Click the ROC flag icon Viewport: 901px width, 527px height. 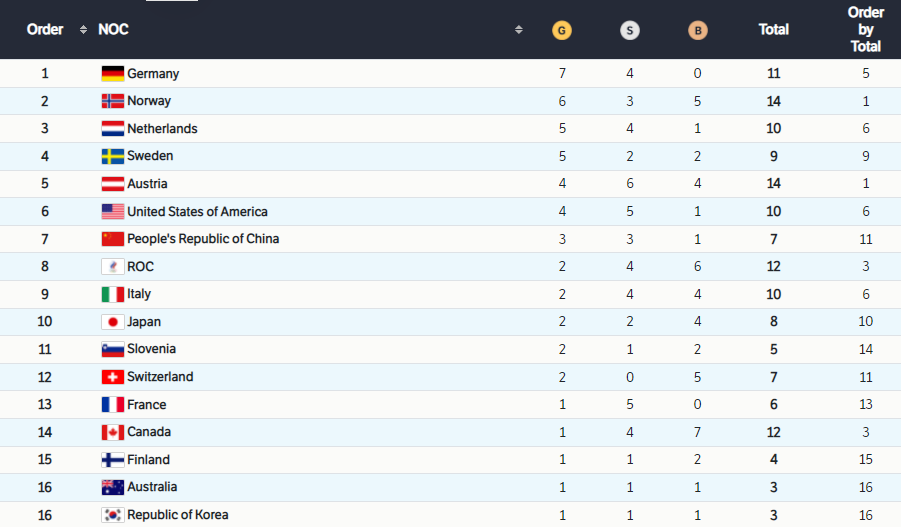[113, 267]
